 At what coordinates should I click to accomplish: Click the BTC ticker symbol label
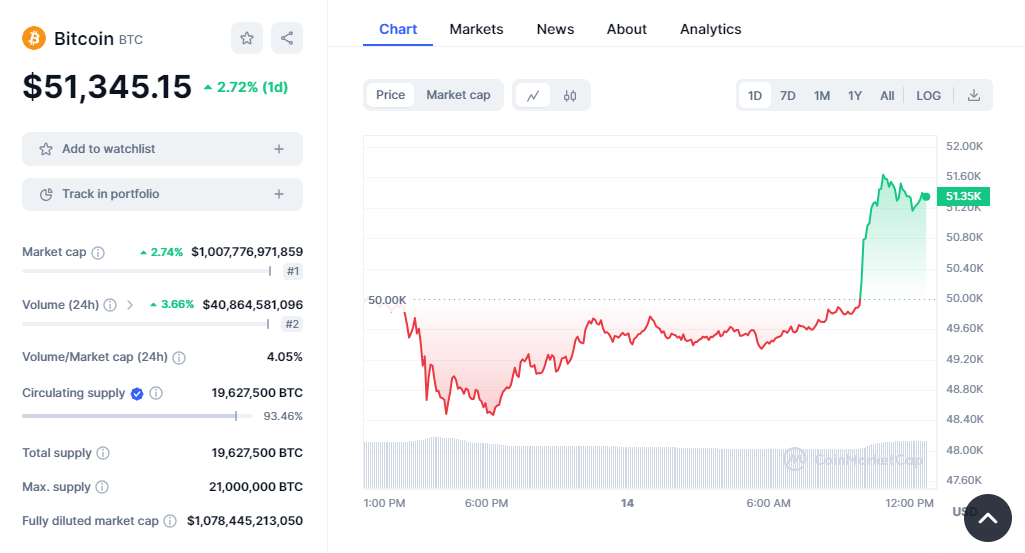coord(131,40)
